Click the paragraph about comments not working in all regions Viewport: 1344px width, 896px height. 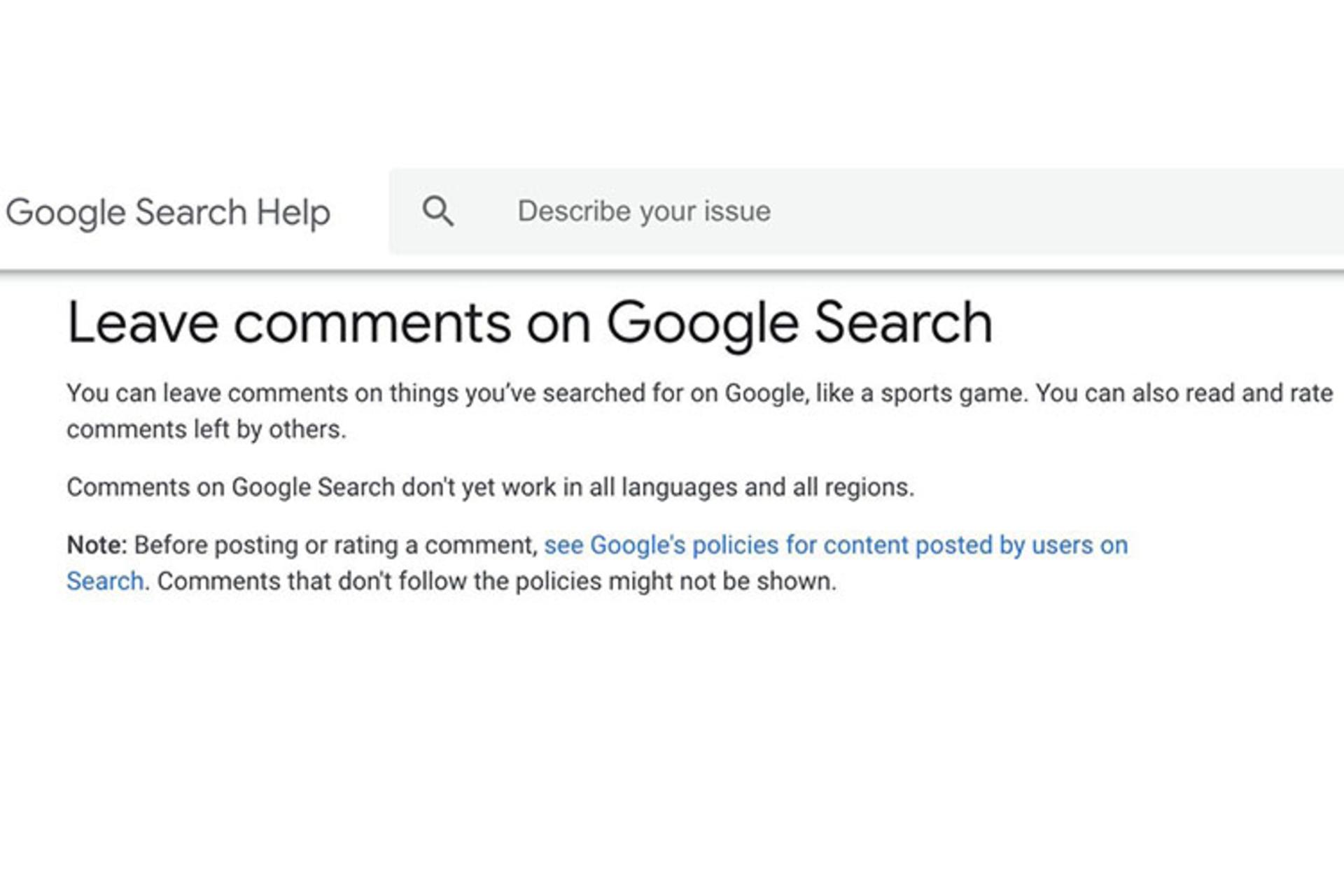click(490, 486)
